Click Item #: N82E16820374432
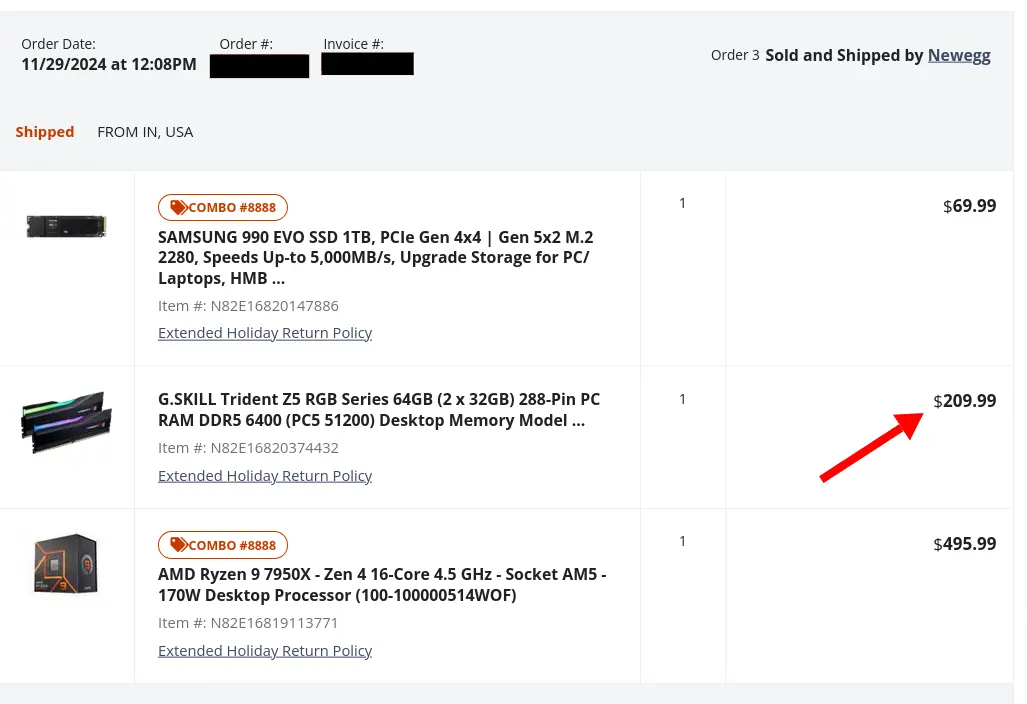 click(248, 448)
